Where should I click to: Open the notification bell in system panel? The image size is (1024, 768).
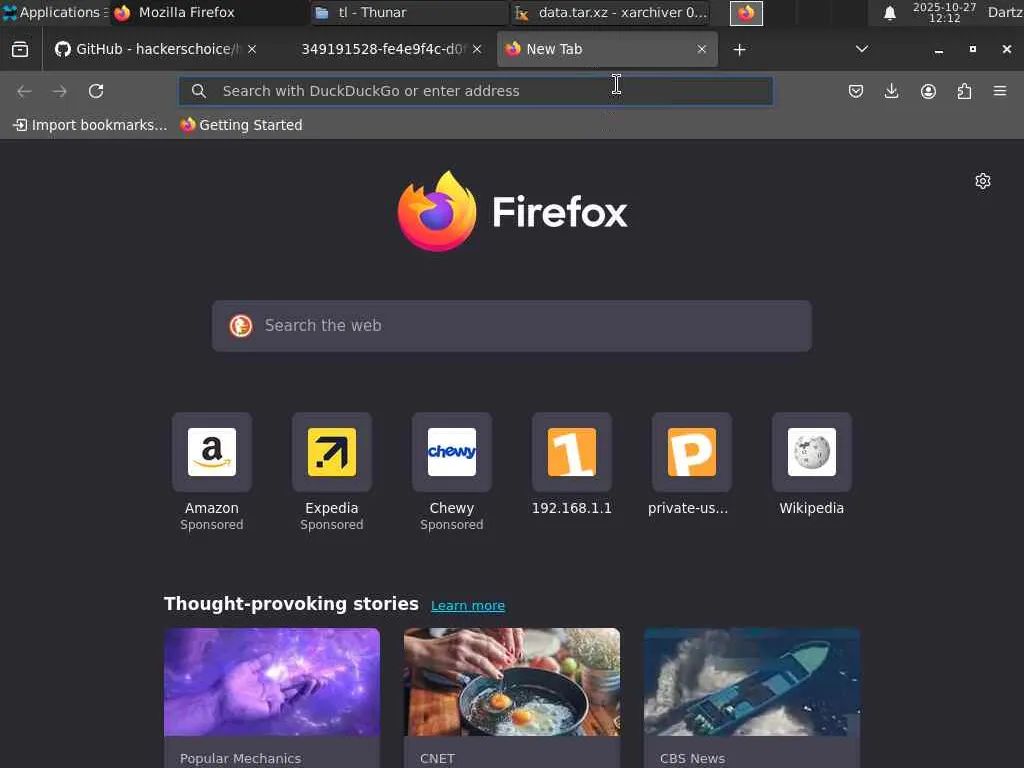point(889,13)
